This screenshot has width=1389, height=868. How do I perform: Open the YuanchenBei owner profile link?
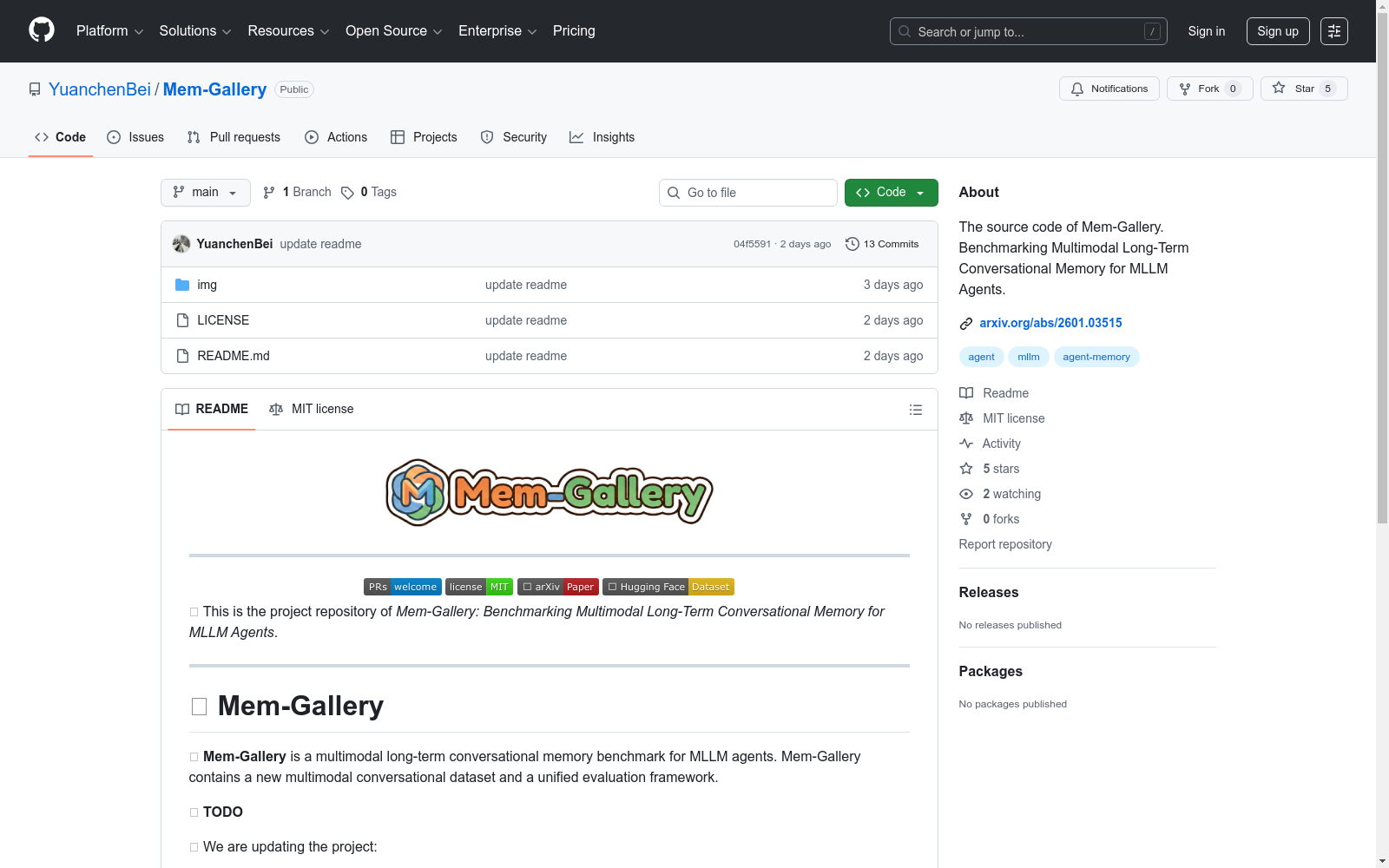tap(100, 89)
